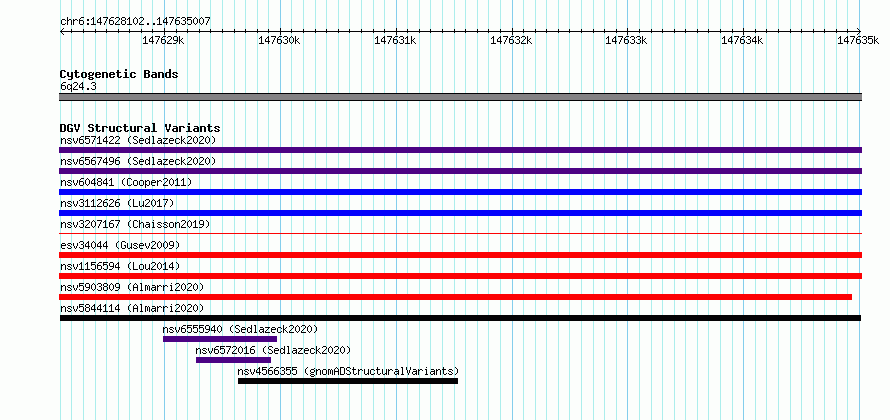Select the gray 6q24.3 cytogenetic band
Screen dimensions: 890x420
pos(460,97)
